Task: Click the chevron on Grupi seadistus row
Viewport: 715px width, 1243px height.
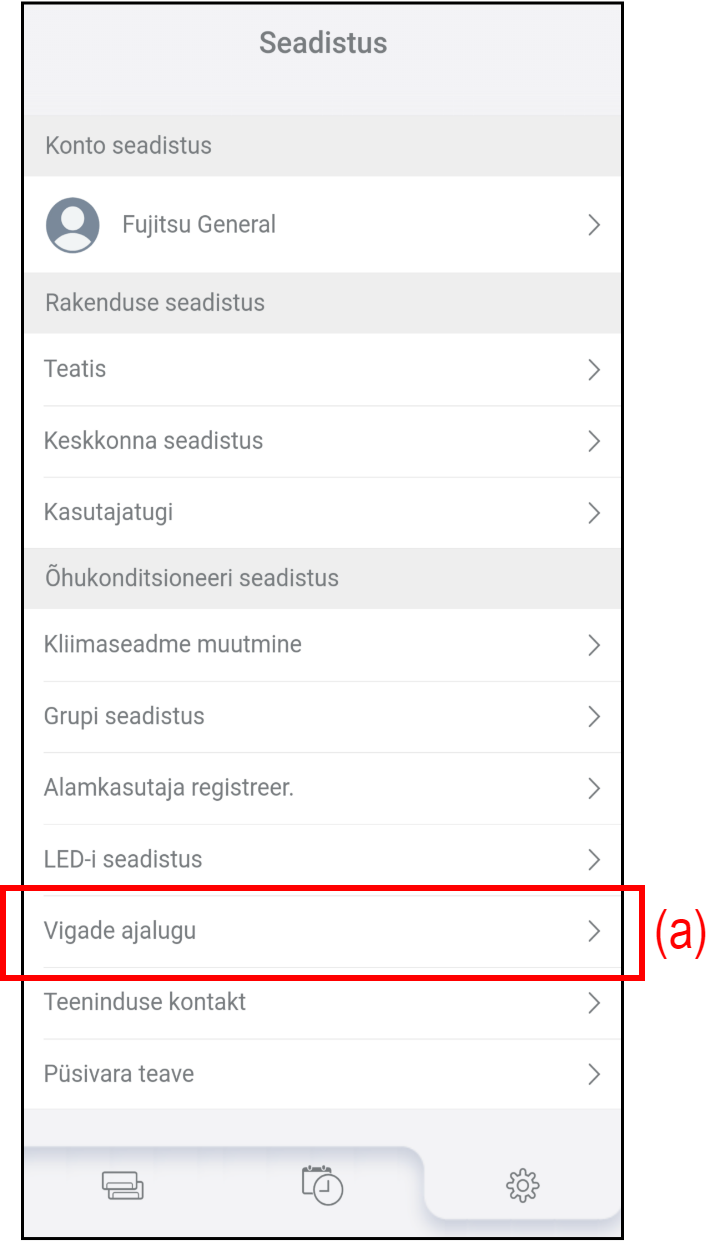Action: [594, 716]
